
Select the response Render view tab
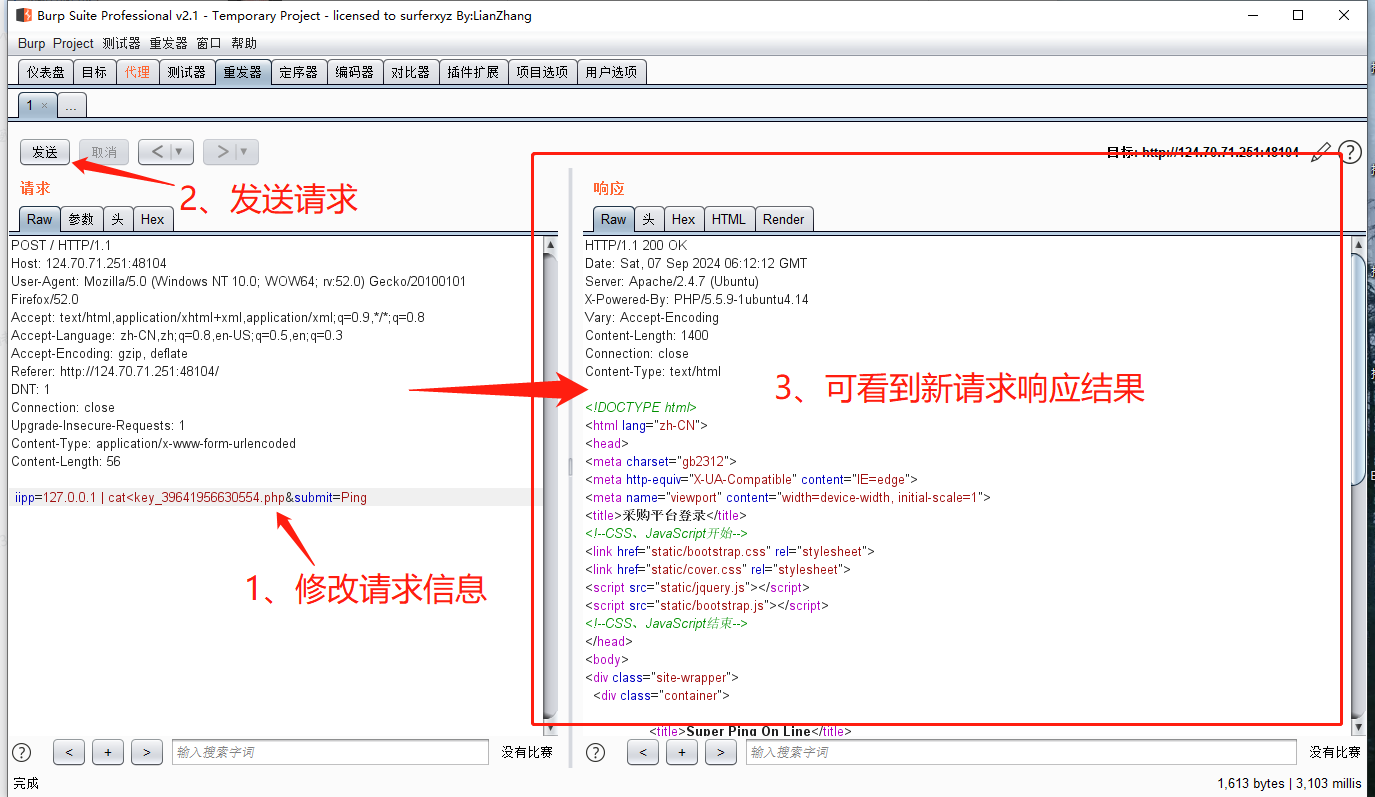tap(784, 219)
